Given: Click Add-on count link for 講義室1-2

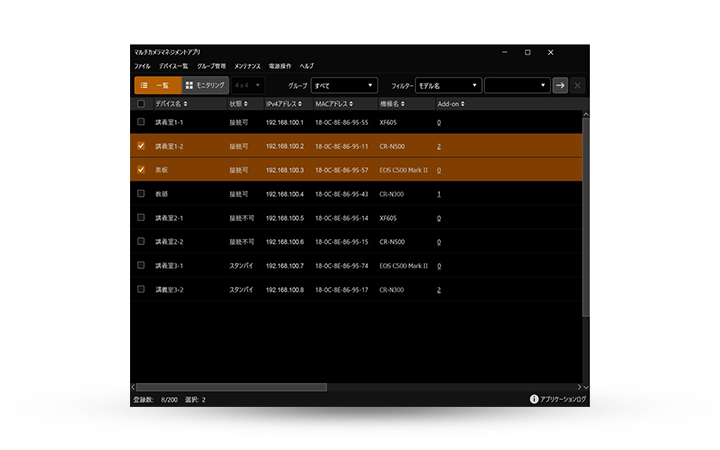Looking at the screenshot, I should [439, 146].
